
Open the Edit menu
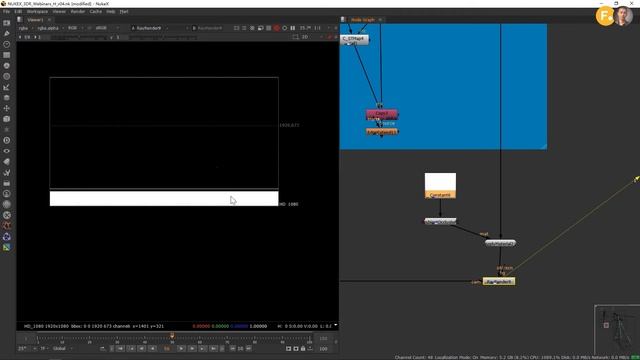tap(18, 11)
